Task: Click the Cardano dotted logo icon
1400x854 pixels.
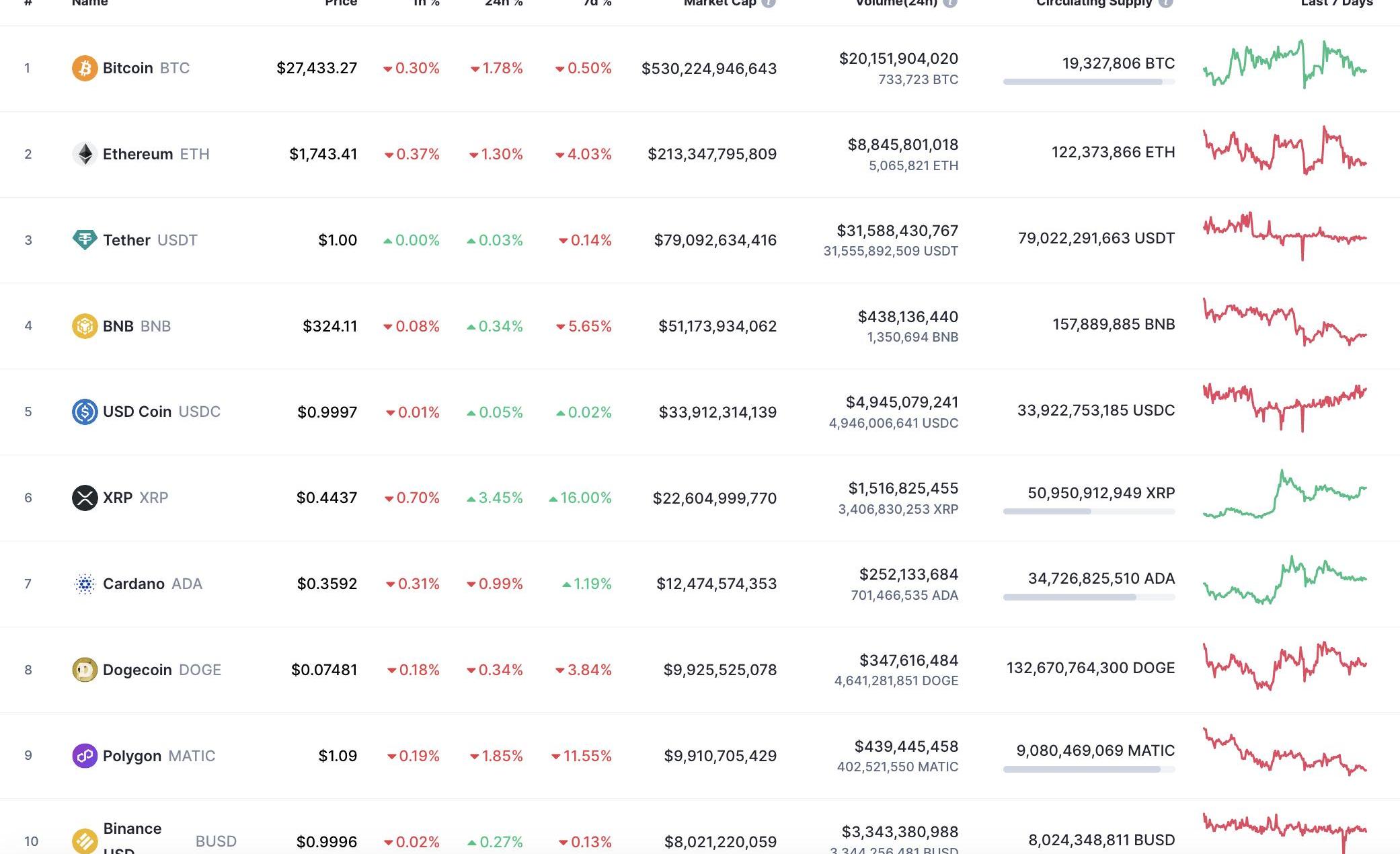Action: [85, 584]
